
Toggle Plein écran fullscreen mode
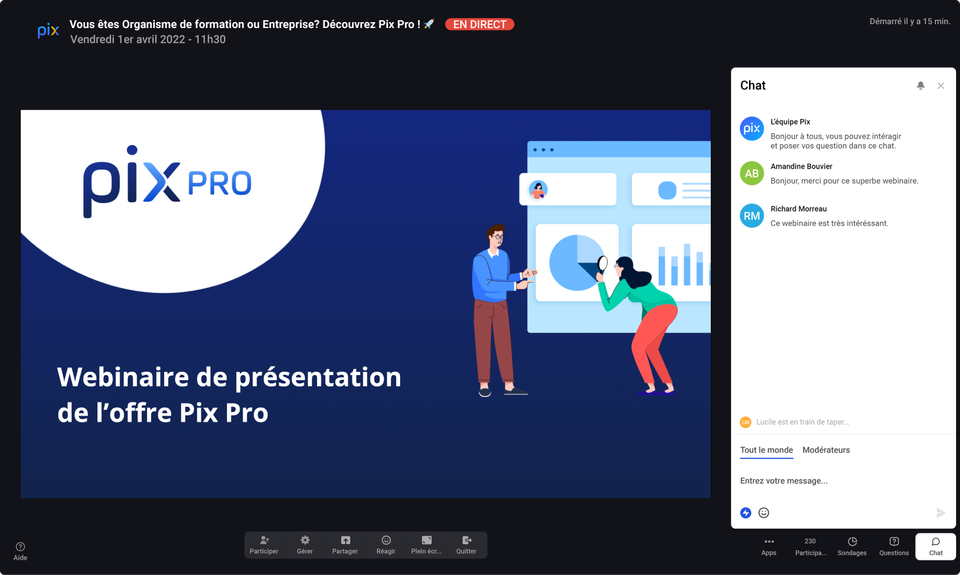point(426,545)
